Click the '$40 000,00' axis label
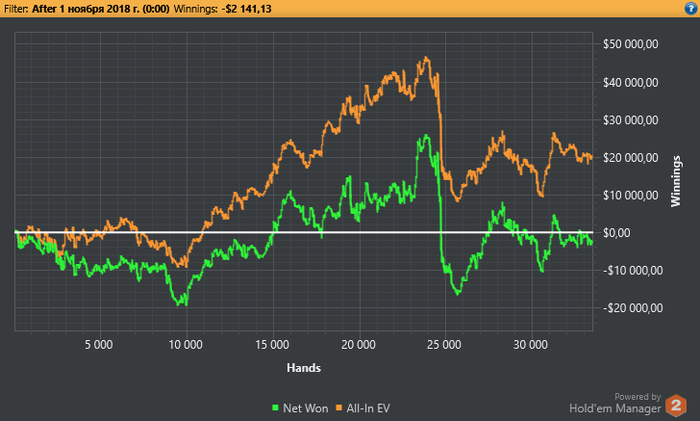The height and width of the screenshot is (421, 700). 630,83
